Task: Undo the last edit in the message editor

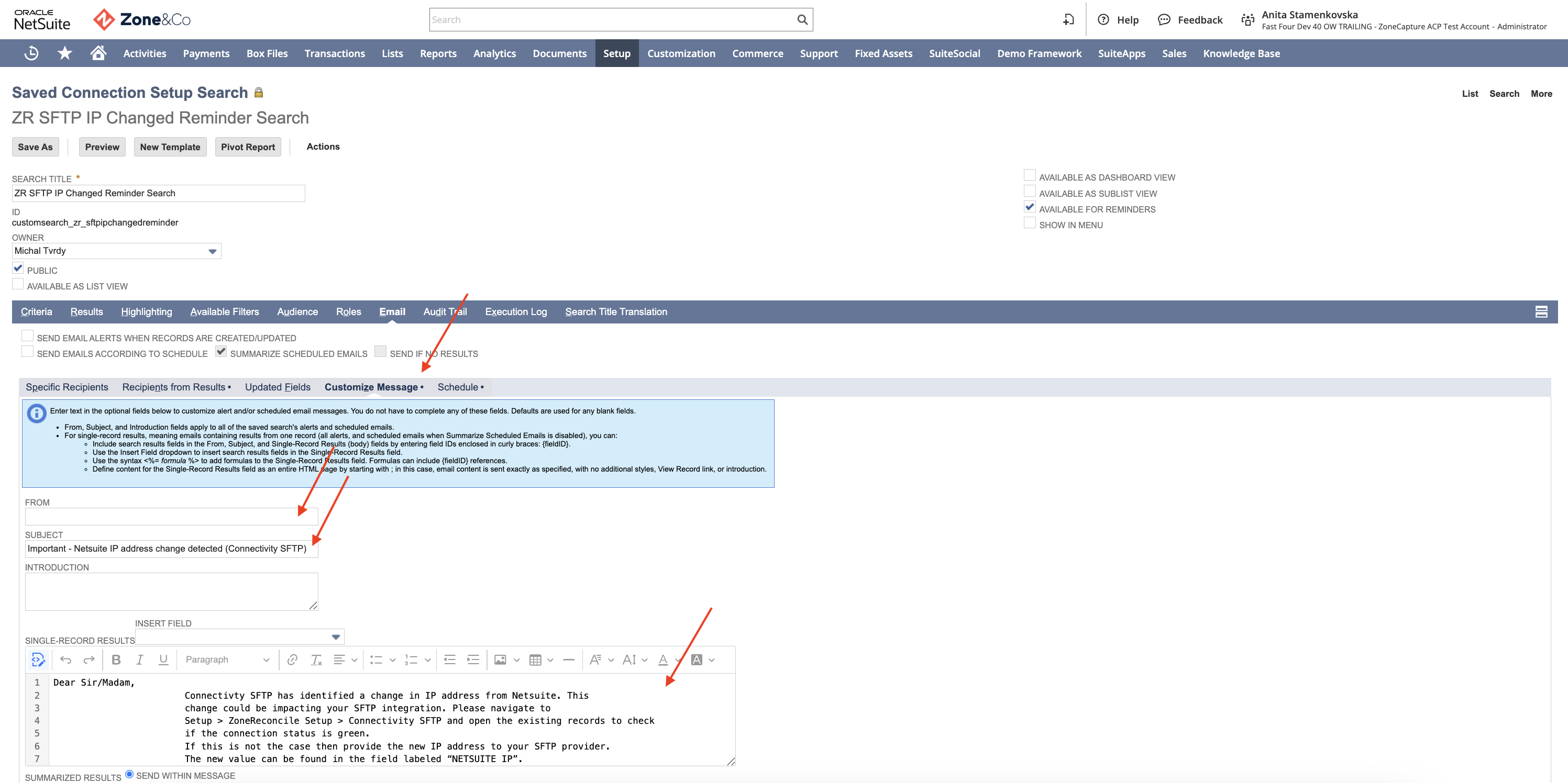Action: click(65, 659)
